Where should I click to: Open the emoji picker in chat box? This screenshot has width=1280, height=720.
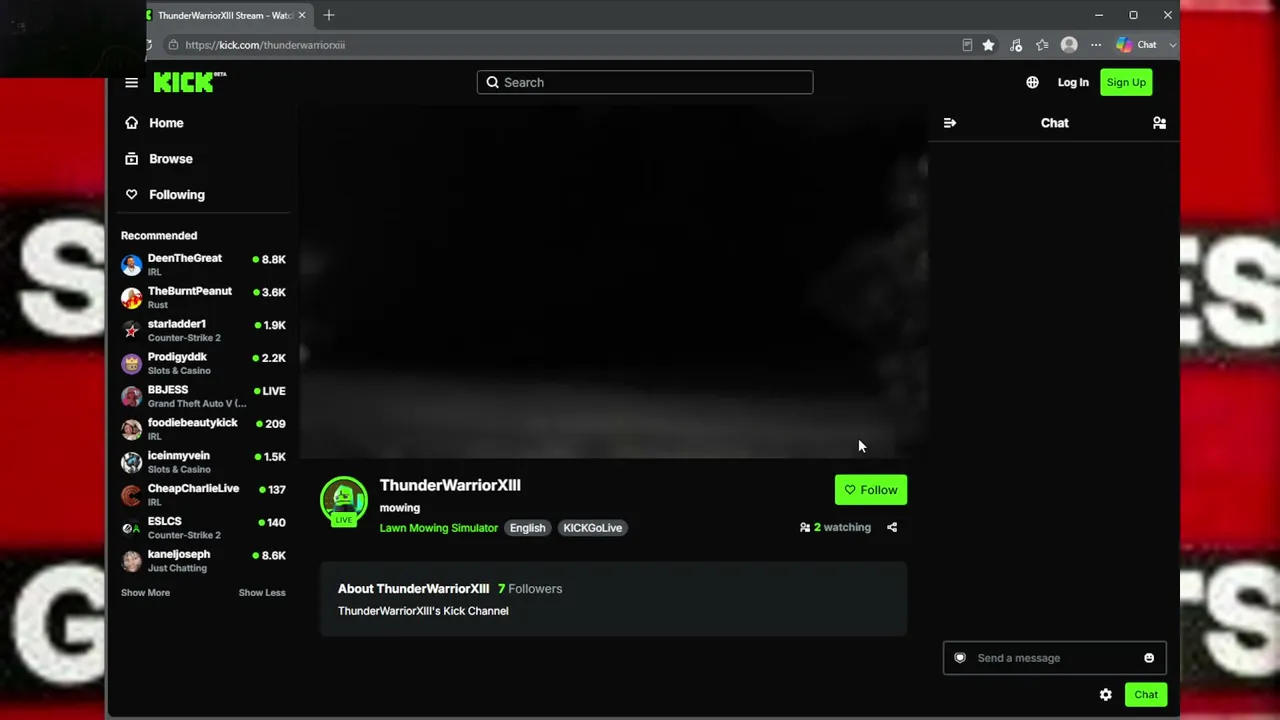(1149, 658)
